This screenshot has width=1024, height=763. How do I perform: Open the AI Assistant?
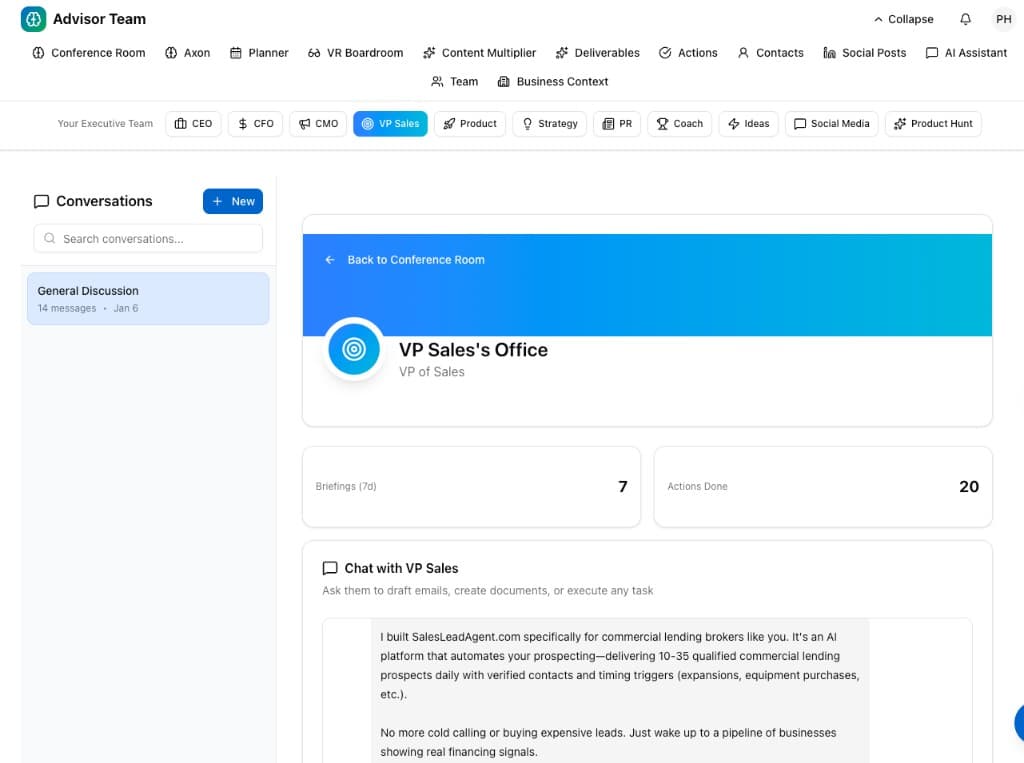point(966,53)
